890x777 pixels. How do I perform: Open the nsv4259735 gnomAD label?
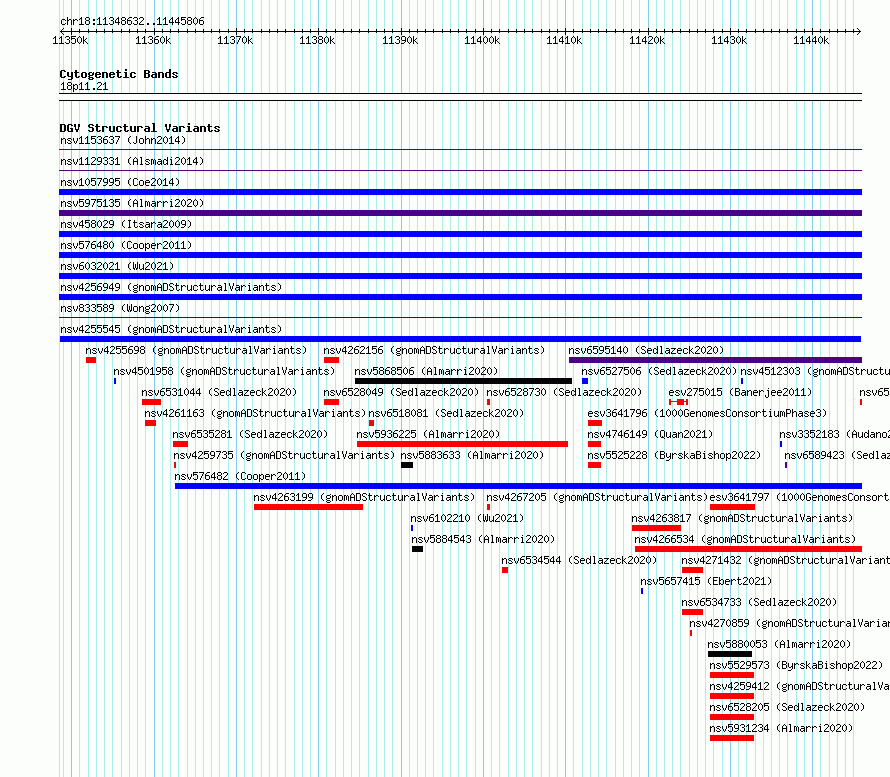pos(284,455)
